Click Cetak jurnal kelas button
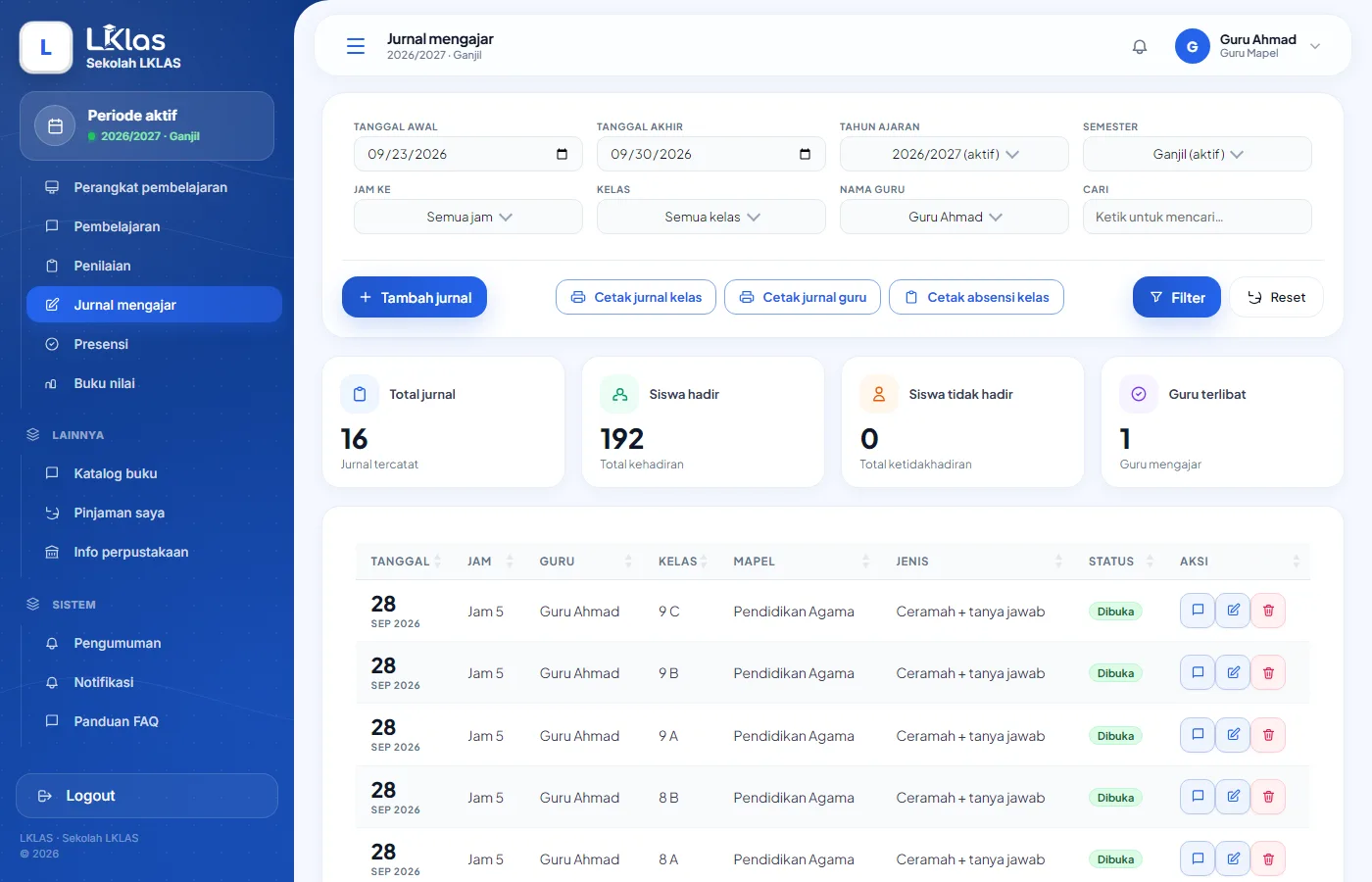The image size is (1372, 882). pos(636,297)
